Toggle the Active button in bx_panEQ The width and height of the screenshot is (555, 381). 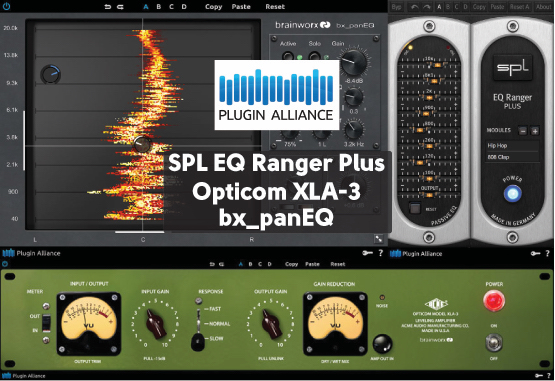tap(288, 56)
